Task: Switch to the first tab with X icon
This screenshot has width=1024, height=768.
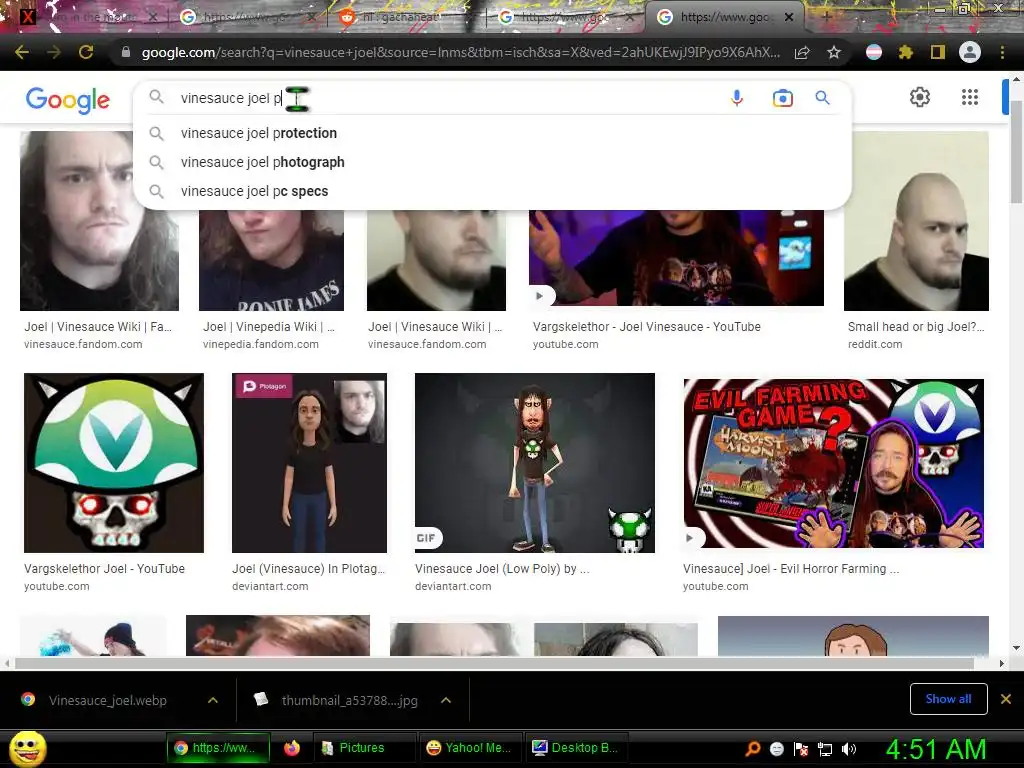Action: 89,17
